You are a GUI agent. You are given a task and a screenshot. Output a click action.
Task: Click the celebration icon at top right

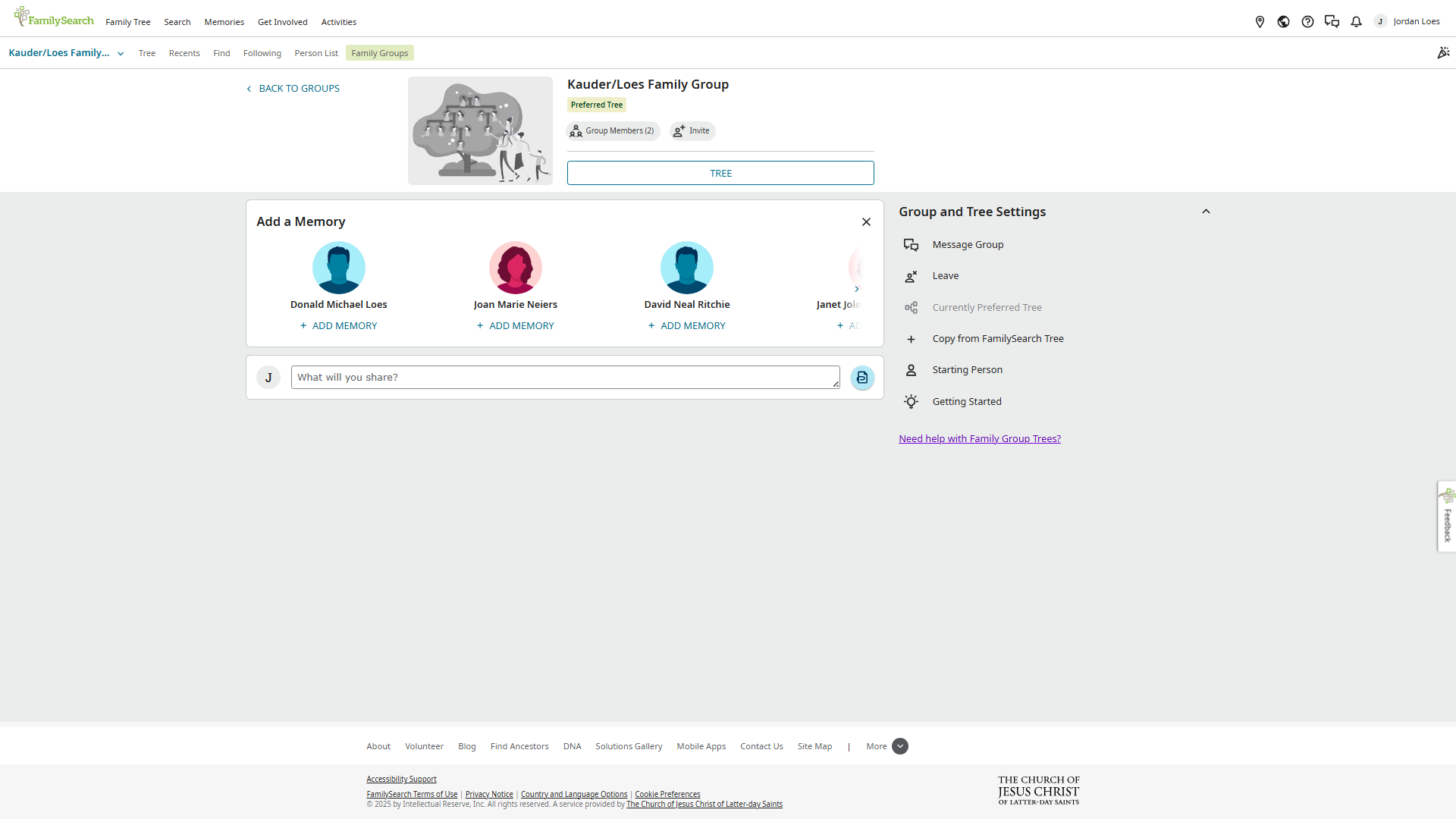point(1443,52)
